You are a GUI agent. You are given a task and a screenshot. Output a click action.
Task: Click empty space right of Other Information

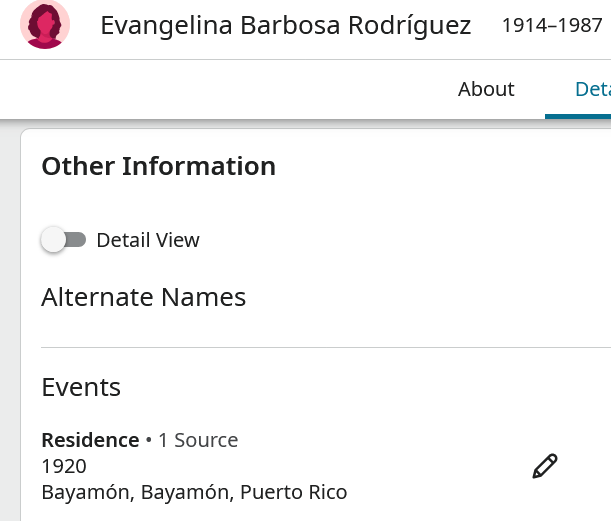(440, 166)
